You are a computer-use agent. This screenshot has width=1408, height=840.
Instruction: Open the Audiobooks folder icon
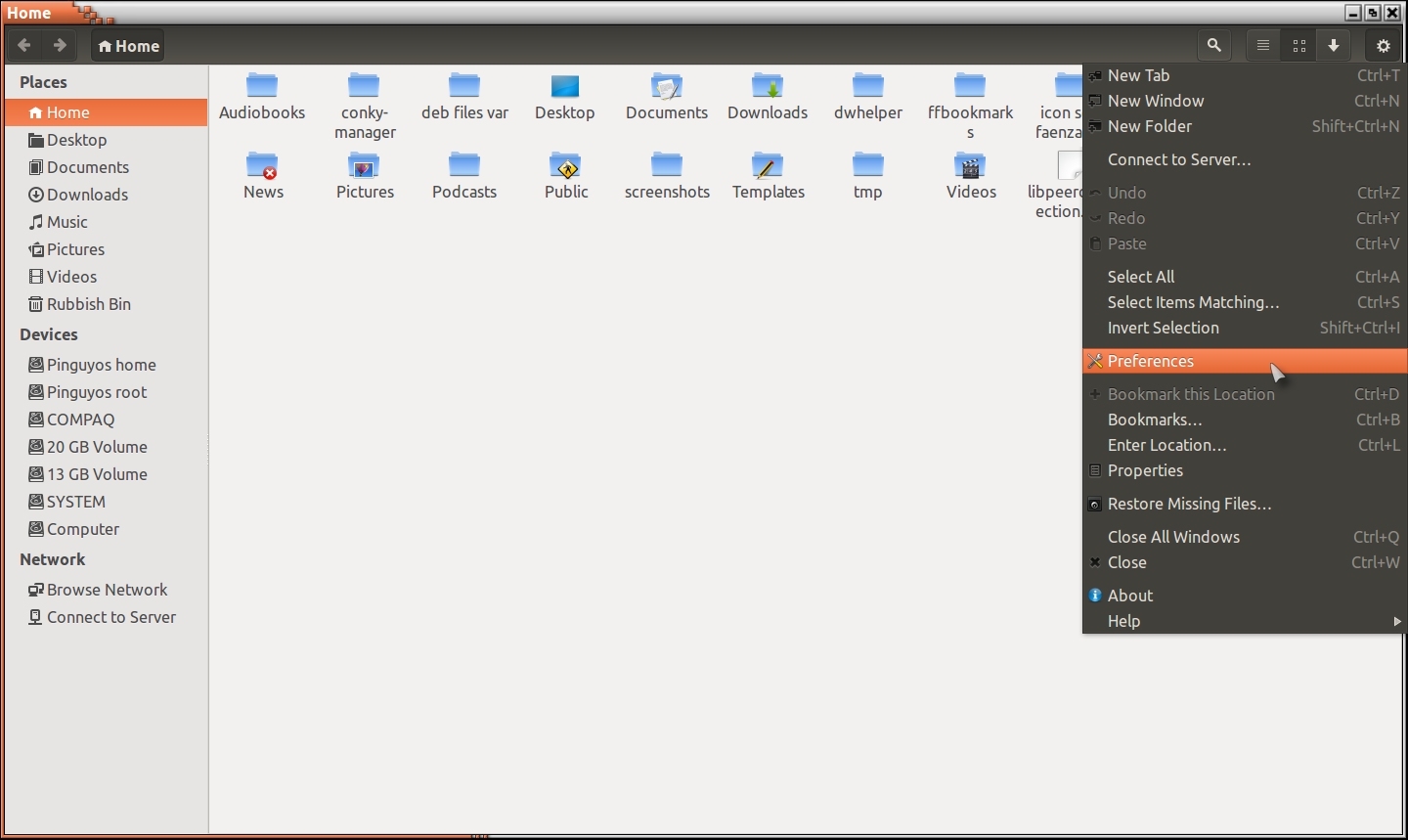point(262,86)
